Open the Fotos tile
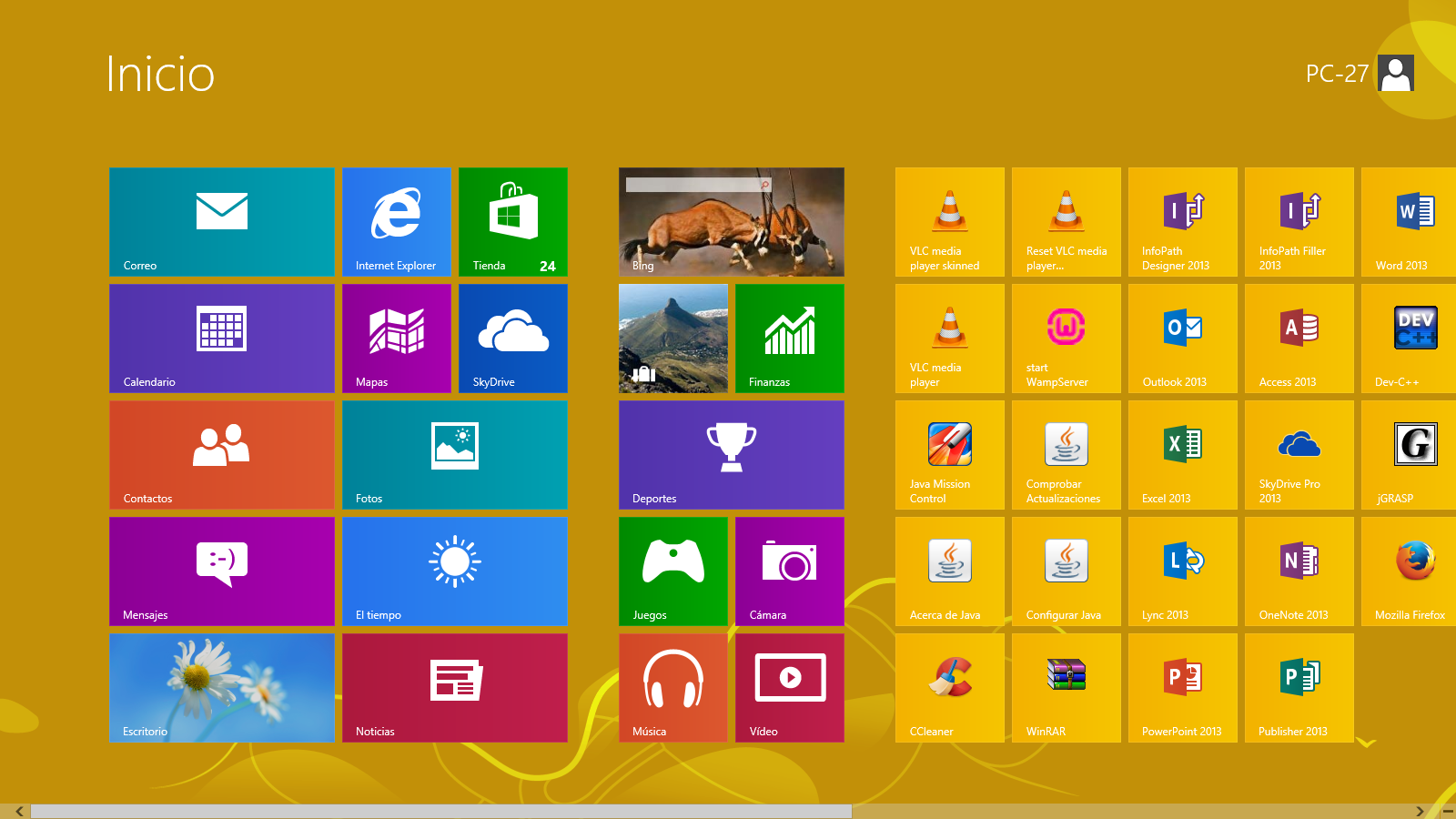This screenshot has height=819, width=1456. tap(455, 455)
